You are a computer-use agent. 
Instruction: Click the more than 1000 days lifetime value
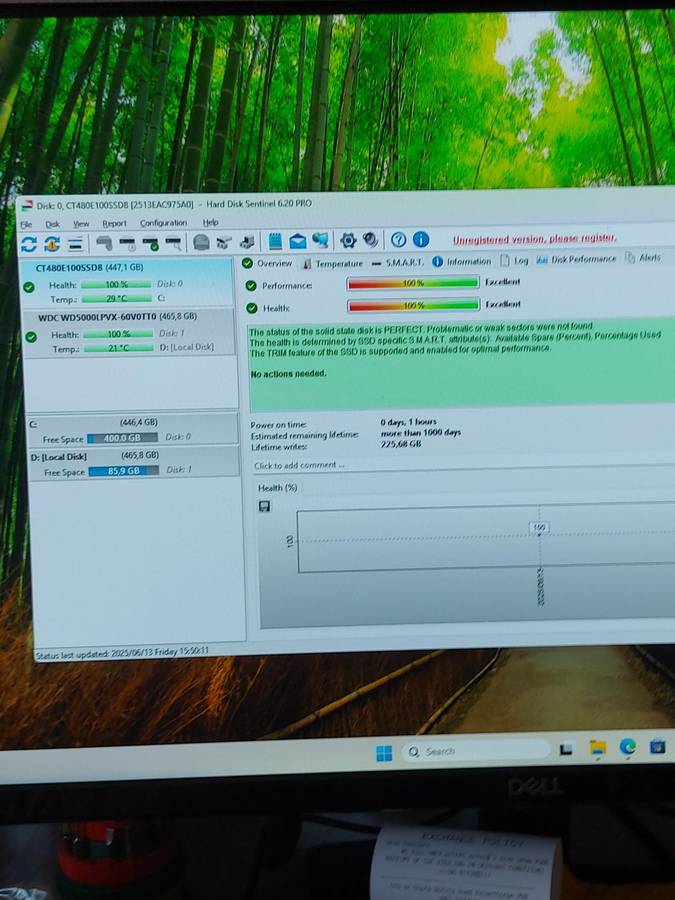click(x=421, y=433)
